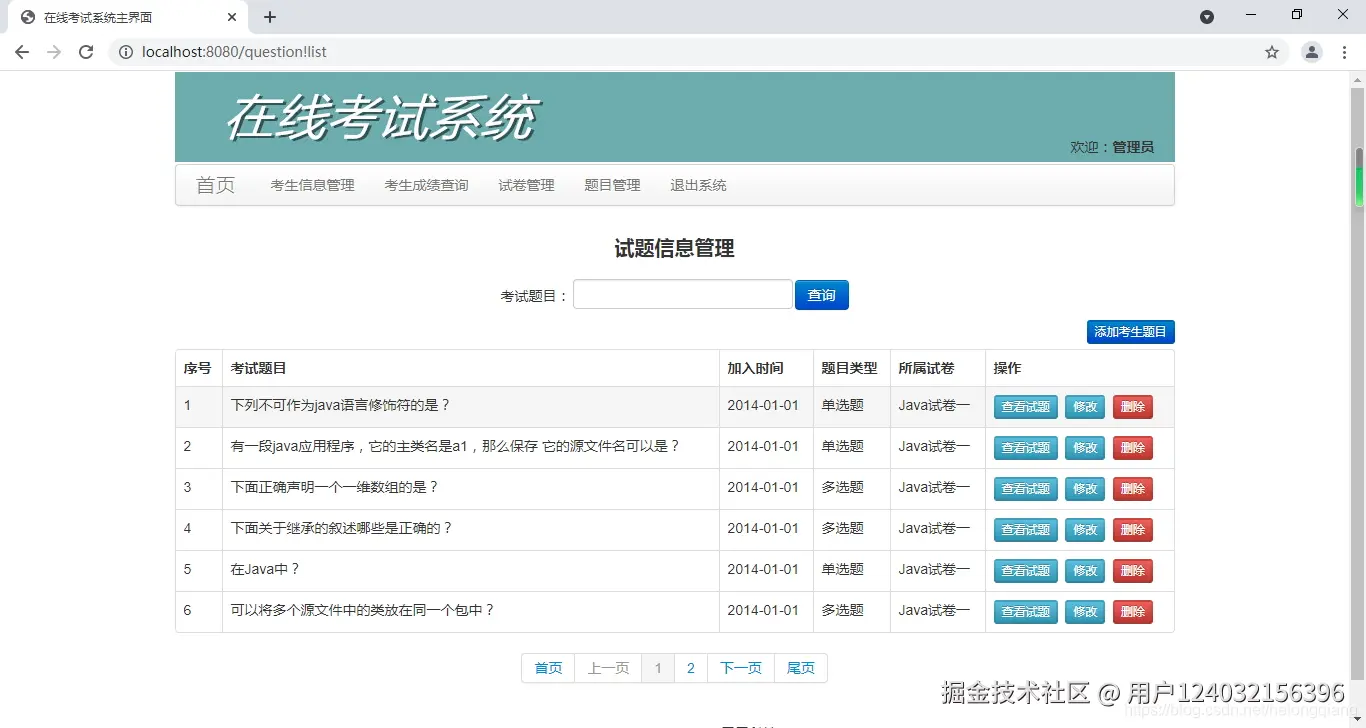
Task: Click 查看试题 for question 3
Action: (x=1025, y=489)
